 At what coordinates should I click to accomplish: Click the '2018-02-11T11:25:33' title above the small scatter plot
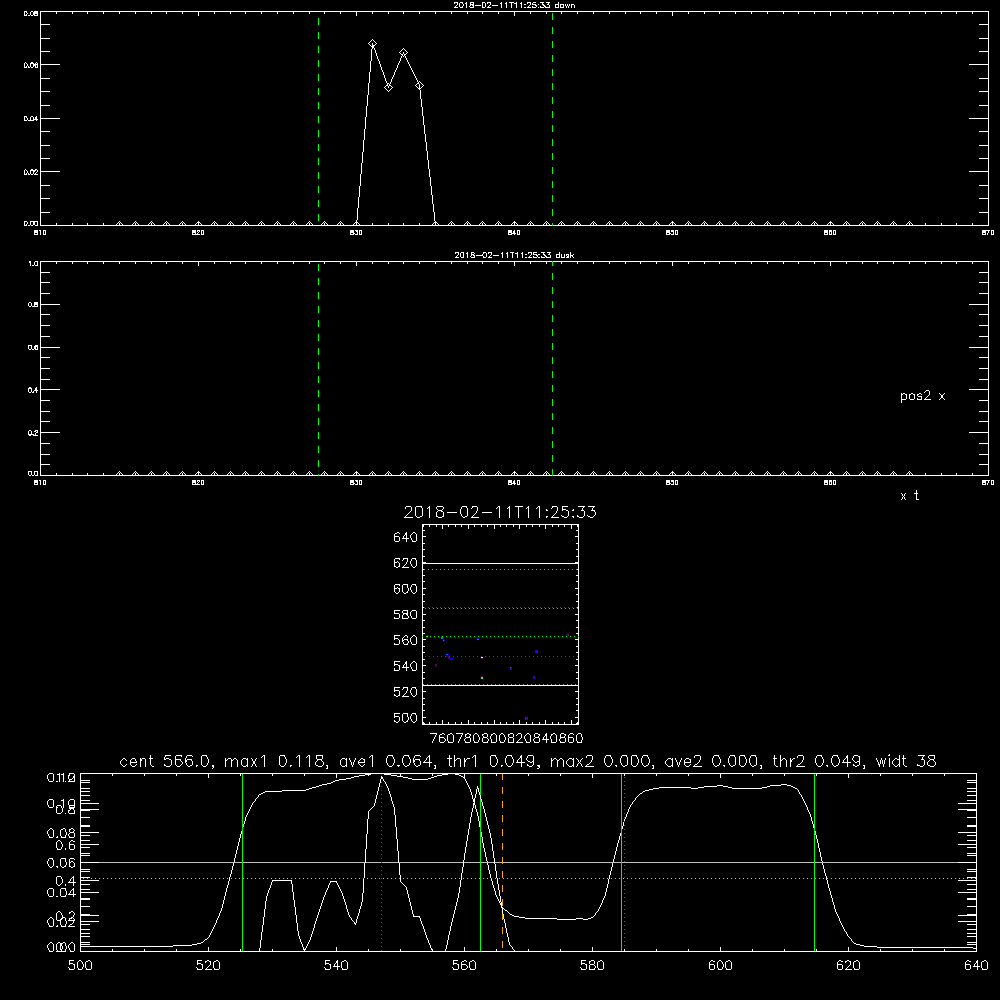pos(500,512)
